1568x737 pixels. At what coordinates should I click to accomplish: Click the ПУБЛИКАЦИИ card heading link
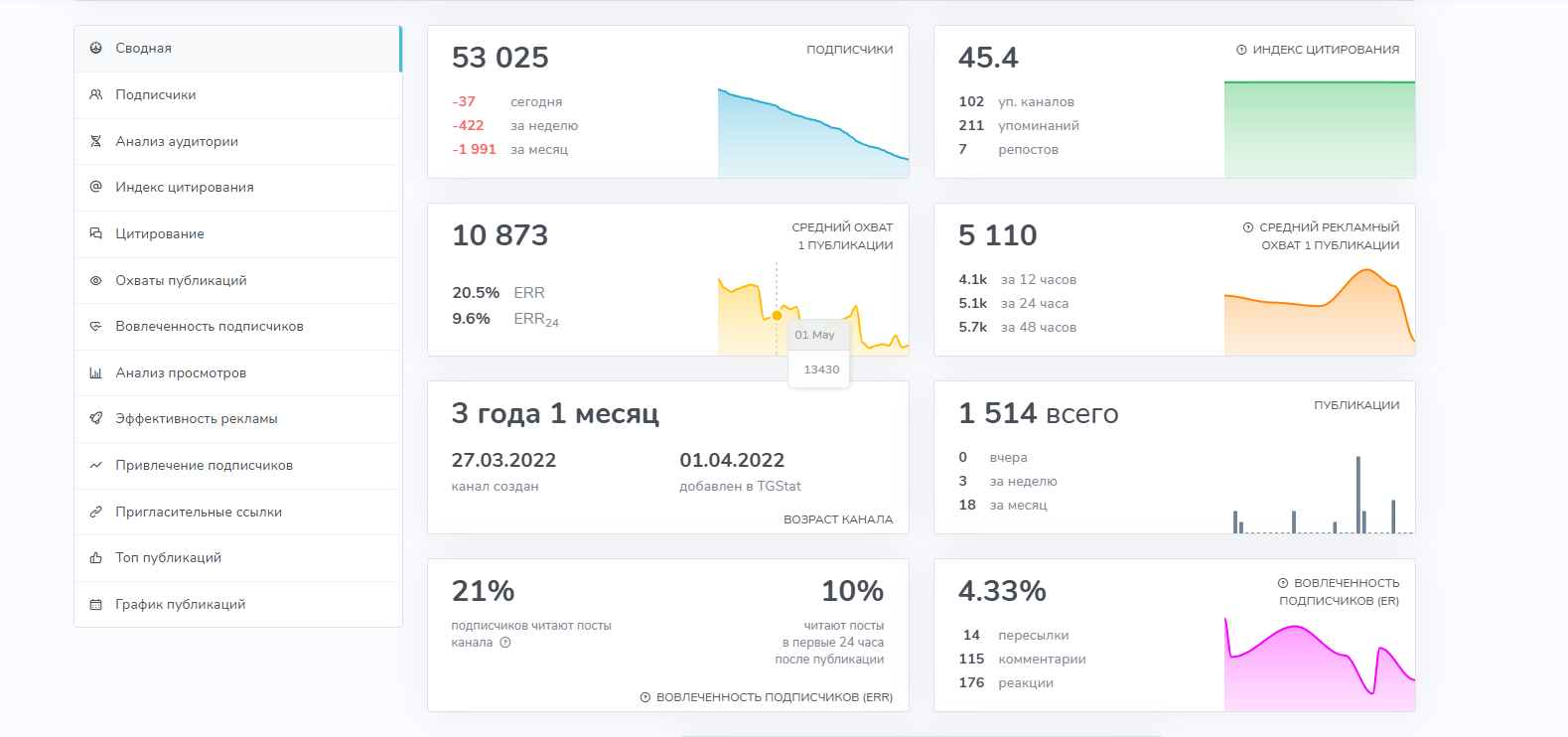(1355, 405)
